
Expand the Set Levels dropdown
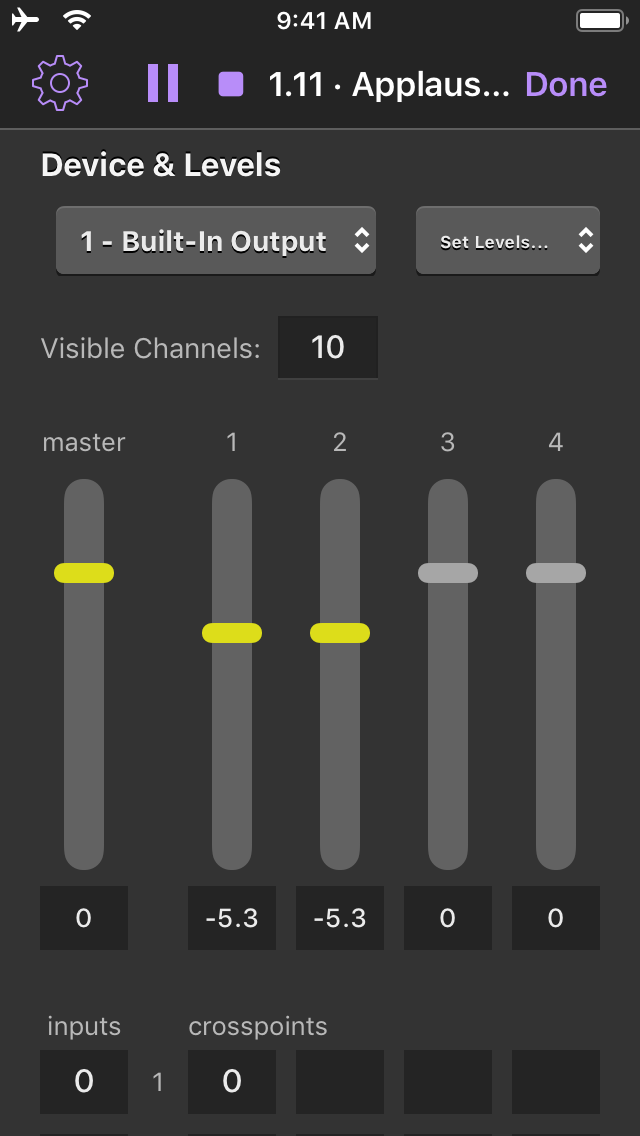[x=508, y=241]
